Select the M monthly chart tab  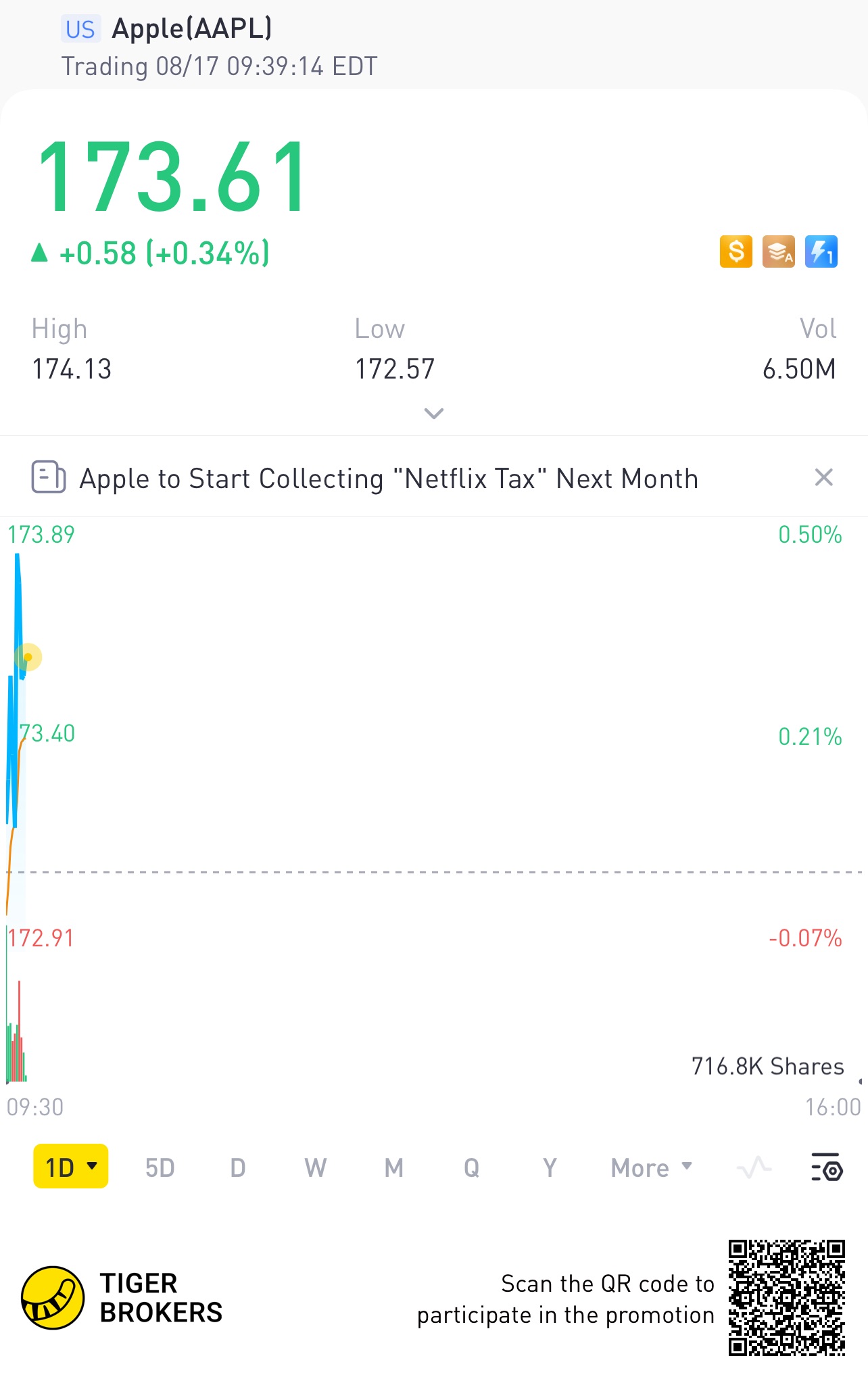click(x=394, y=1167)
